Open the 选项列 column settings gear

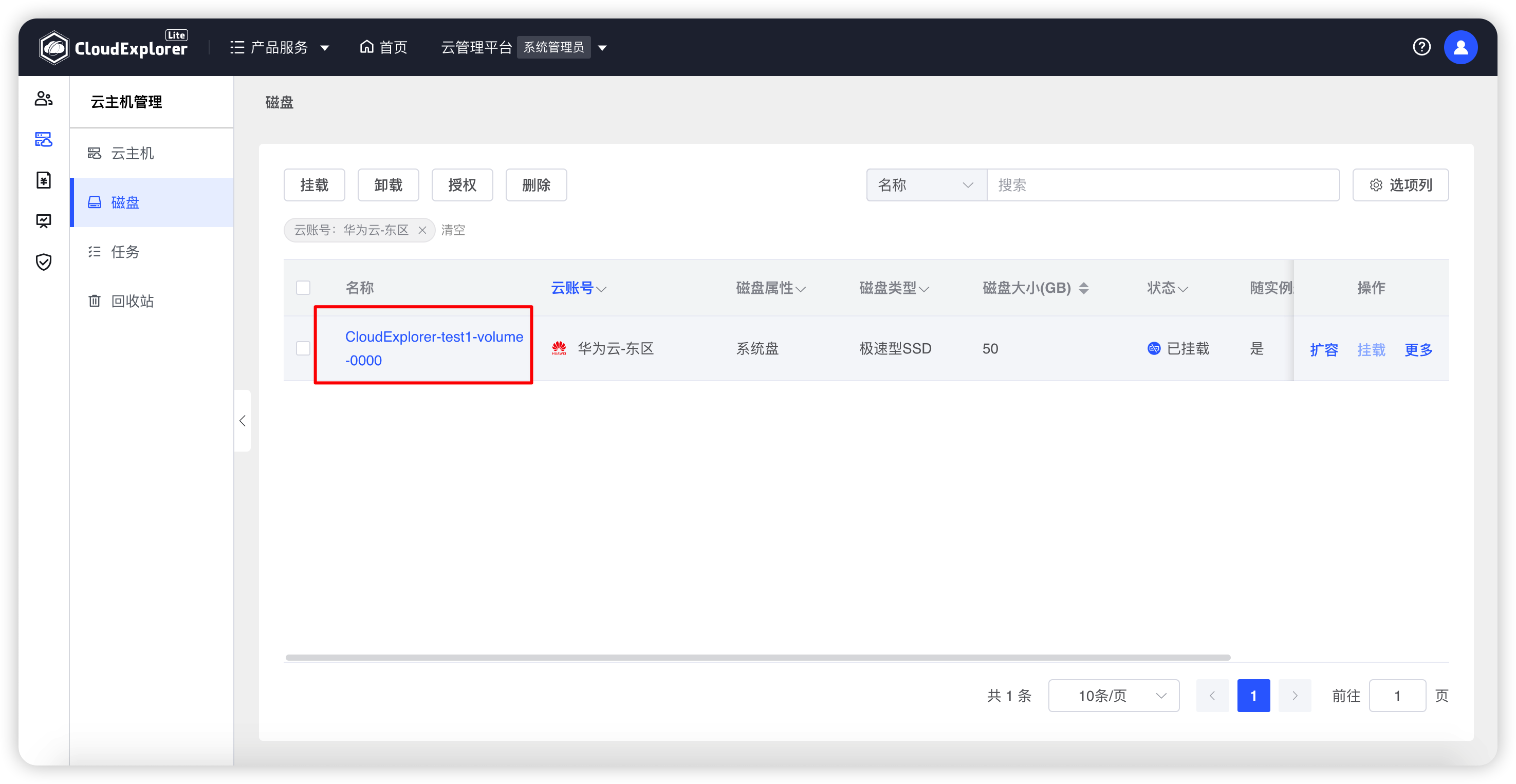coord(1400,184)
